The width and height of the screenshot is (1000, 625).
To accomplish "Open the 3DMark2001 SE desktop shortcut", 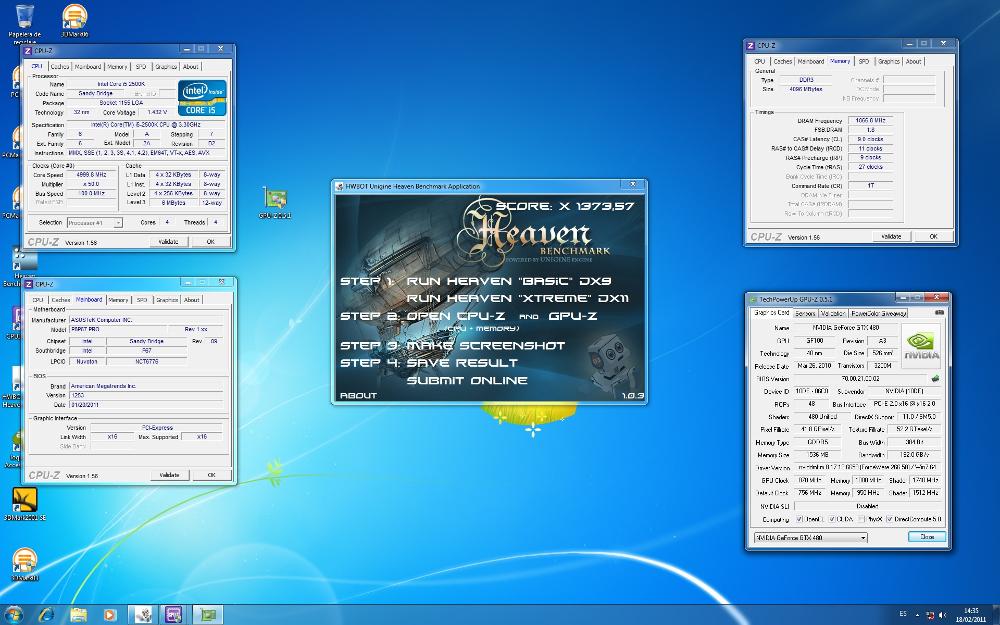I will 25,500.
